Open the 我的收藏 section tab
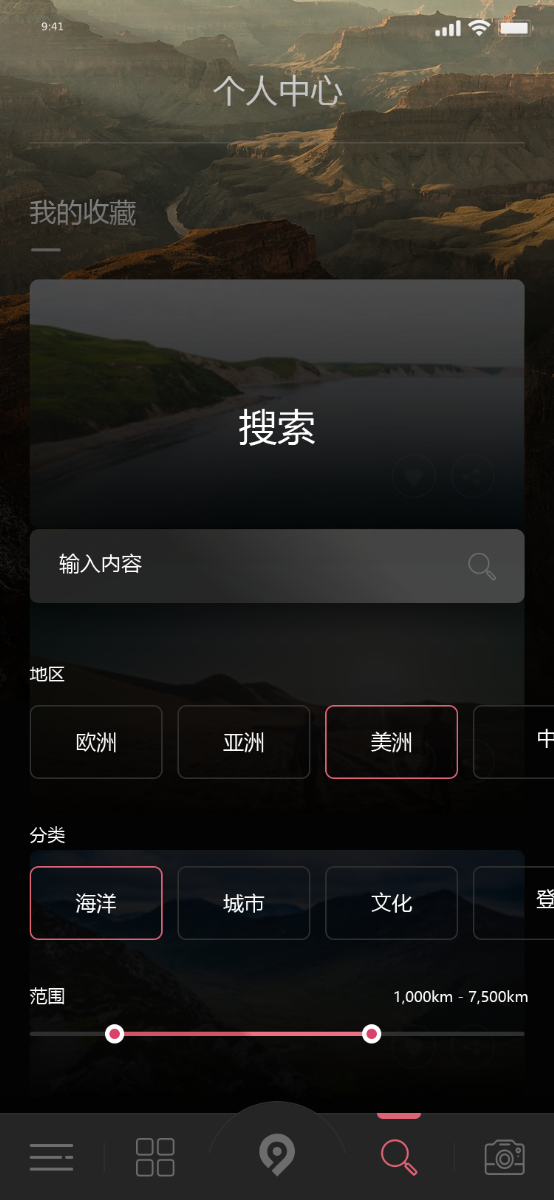The height and width of the screenshot is (1200, 554). click(83, 213)
